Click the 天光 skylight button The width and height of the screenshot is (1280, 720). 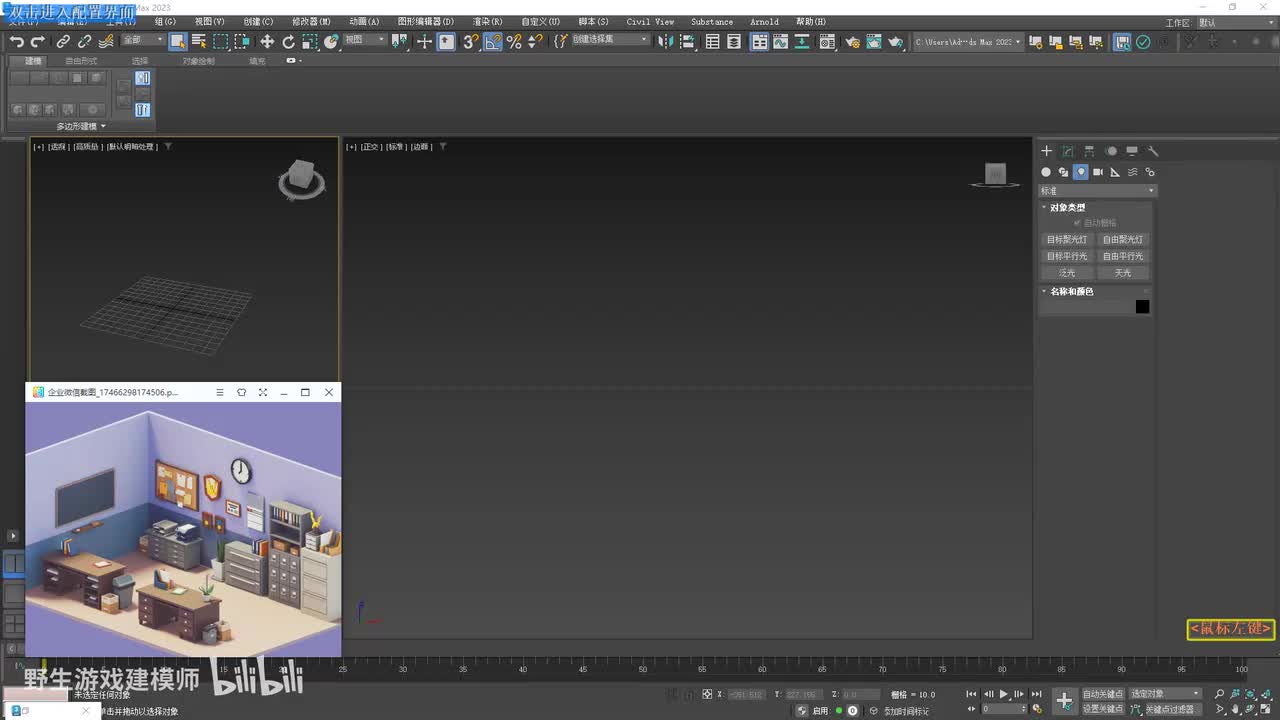(1123, 273)
